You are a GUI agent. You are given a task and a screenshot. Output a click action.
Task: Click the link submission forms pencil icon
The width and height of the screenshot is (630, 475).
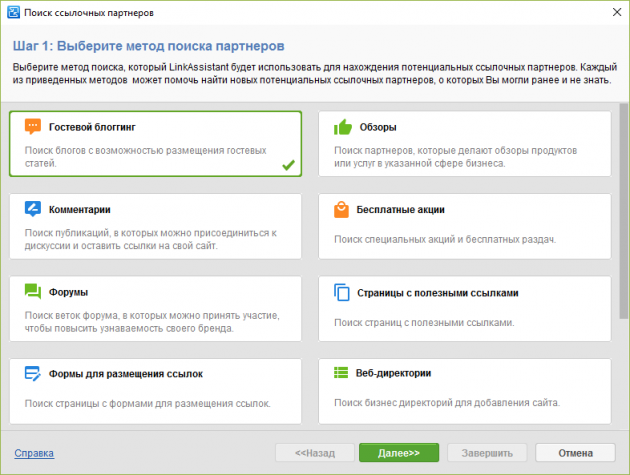coord(32,374)
